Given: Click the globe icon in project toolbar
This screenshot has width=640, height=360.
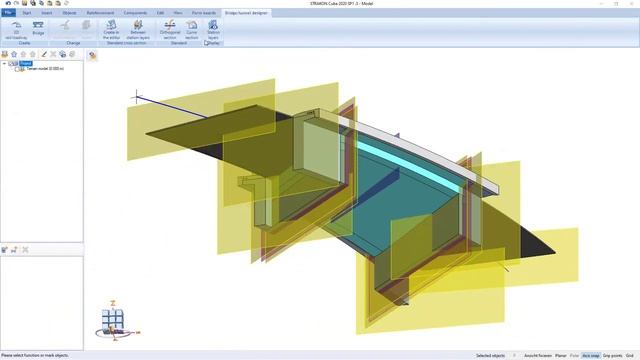Looking at the screenshot, I should [63, 54].
